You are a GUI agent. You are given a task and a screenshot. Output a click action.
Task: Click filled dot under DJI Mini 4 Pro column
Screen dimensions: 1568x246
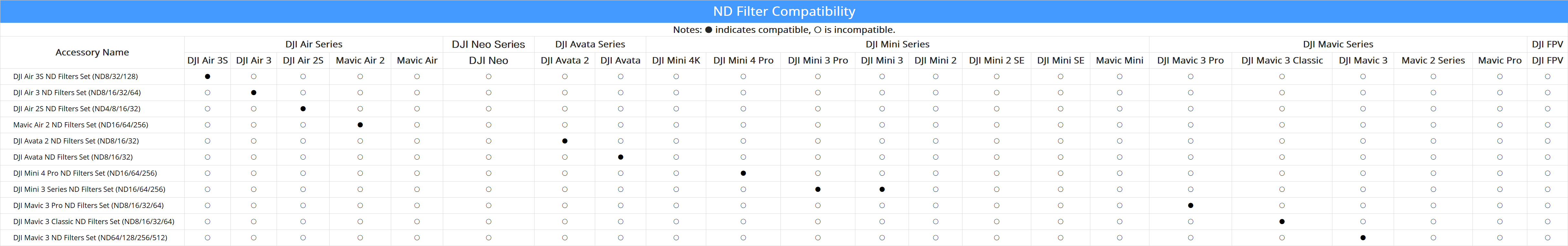click(743, 173)
